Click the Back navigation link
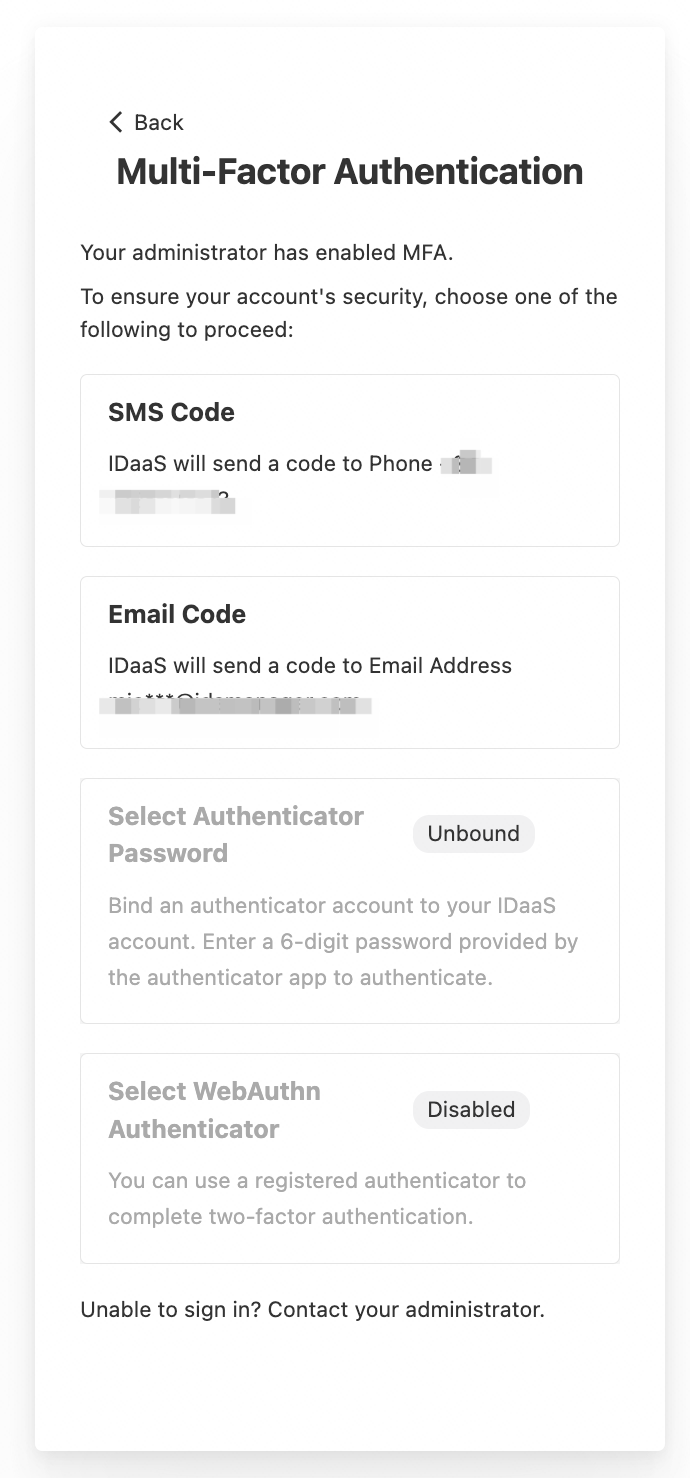This screenshot has height=1478, width=690. tap(158, 122)
